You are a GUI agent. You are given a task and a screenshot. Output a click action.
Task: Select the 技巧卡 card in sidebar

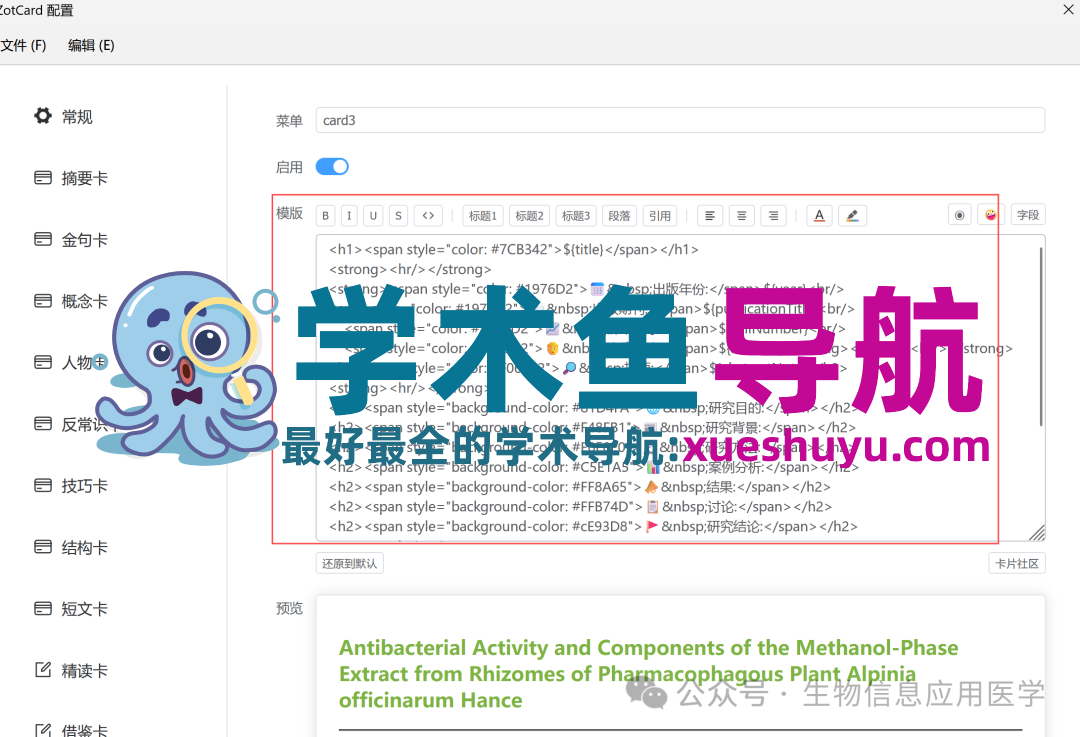(71, 486)
